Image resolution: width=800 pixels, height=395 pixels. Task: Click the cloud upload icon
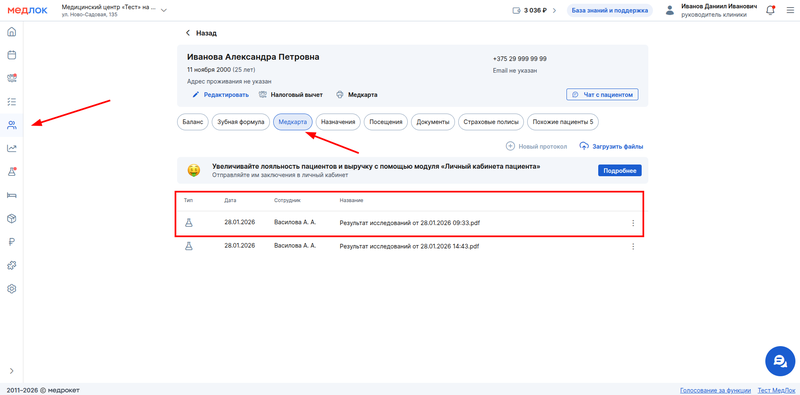pyautogui.click(x=584, y=146)
